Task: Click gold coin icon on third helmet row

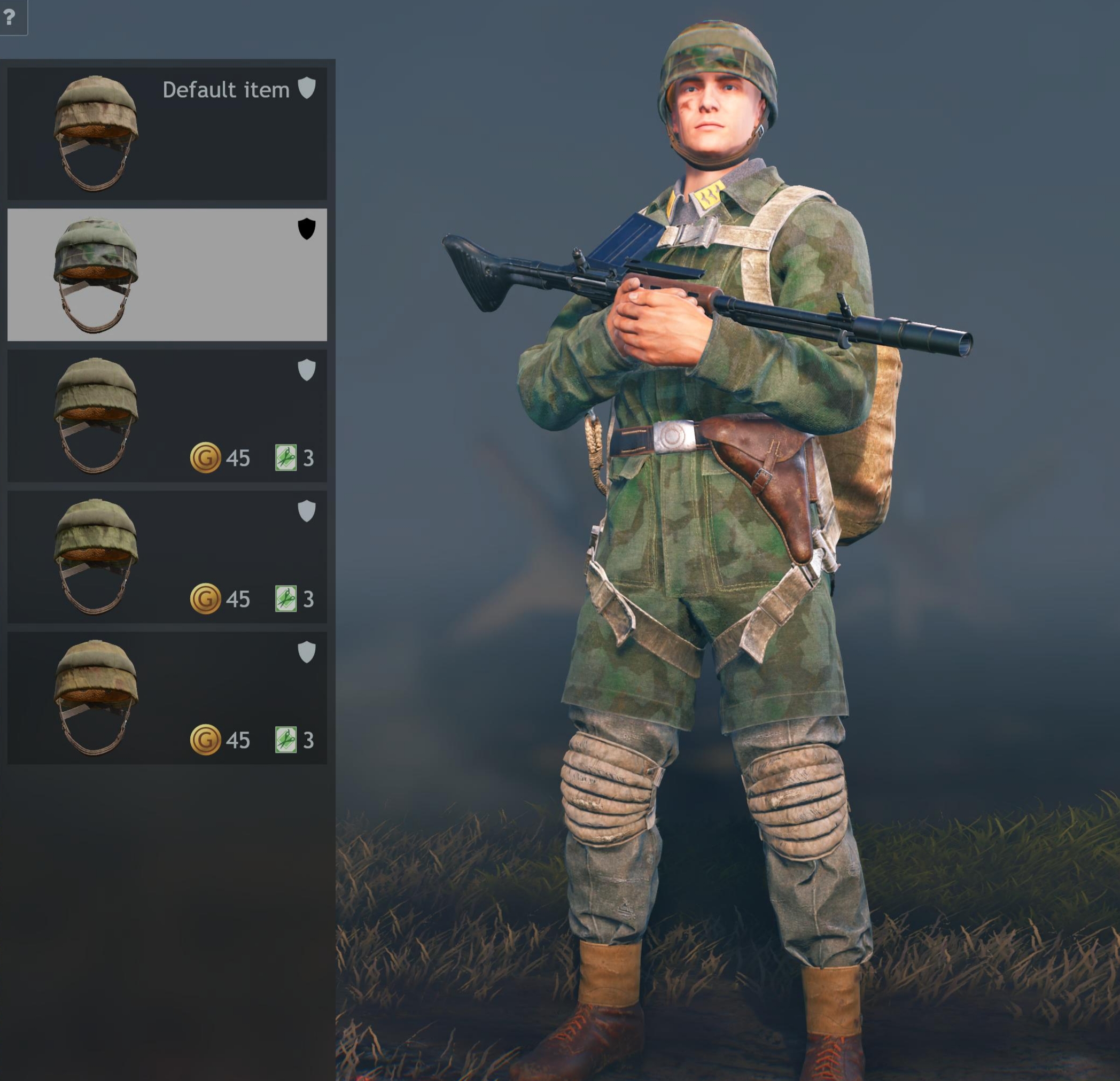Action: [x=205, y=457]
